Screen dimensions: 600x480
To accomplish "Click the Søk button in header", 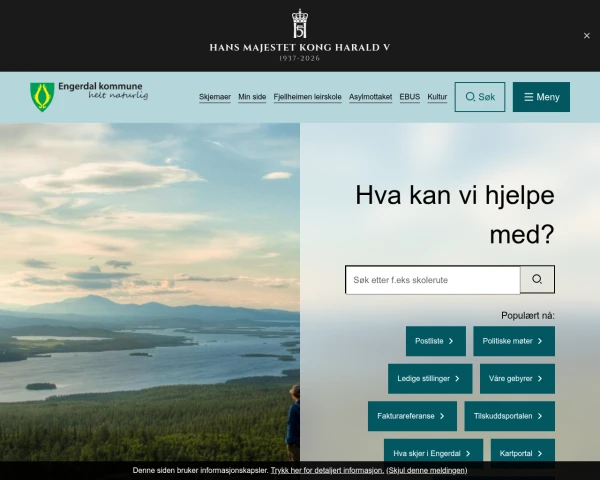I will pos(480,97).
